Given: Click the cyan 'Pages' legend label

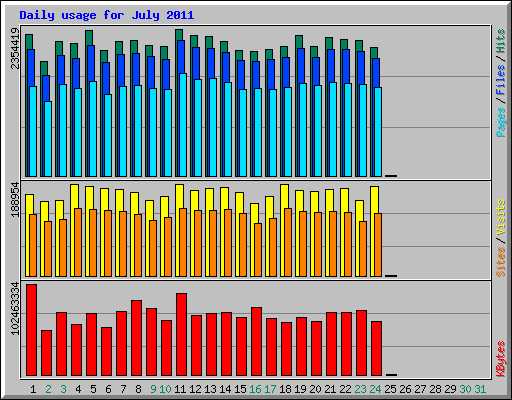Looking at the screenshot, I should [501, 122].
